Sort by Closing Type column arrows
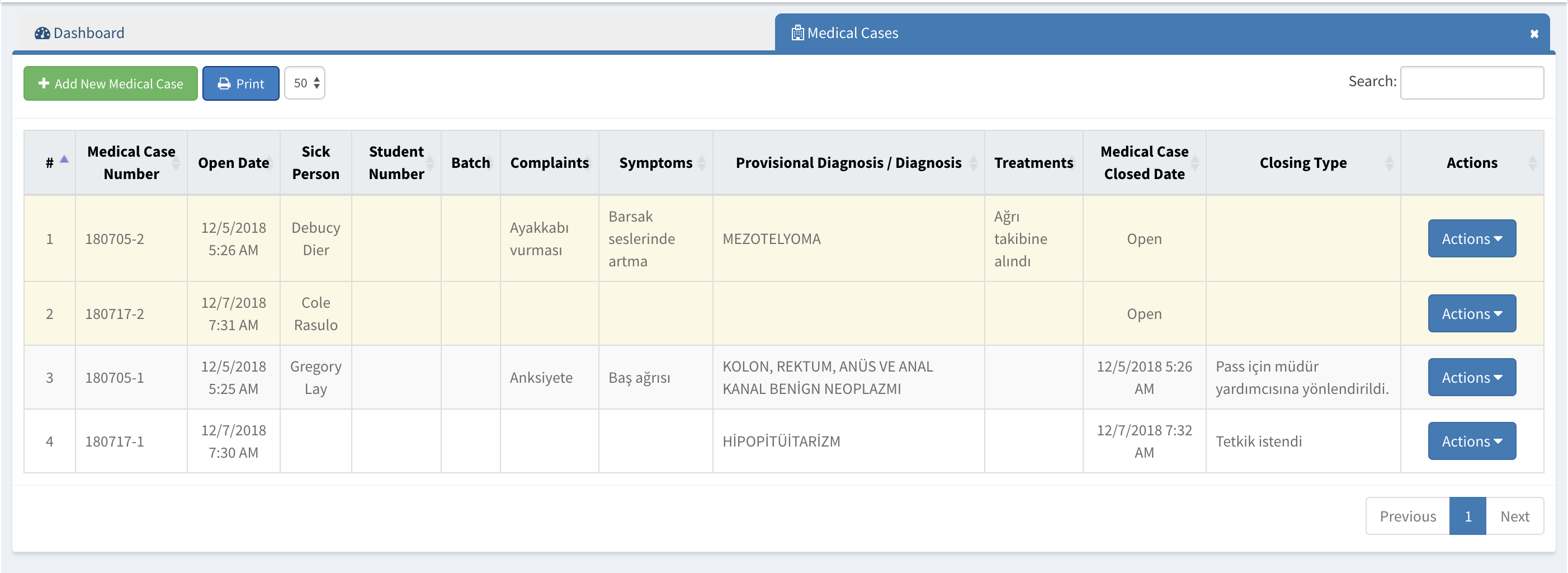1568x573 pixels. point(1389,163)
